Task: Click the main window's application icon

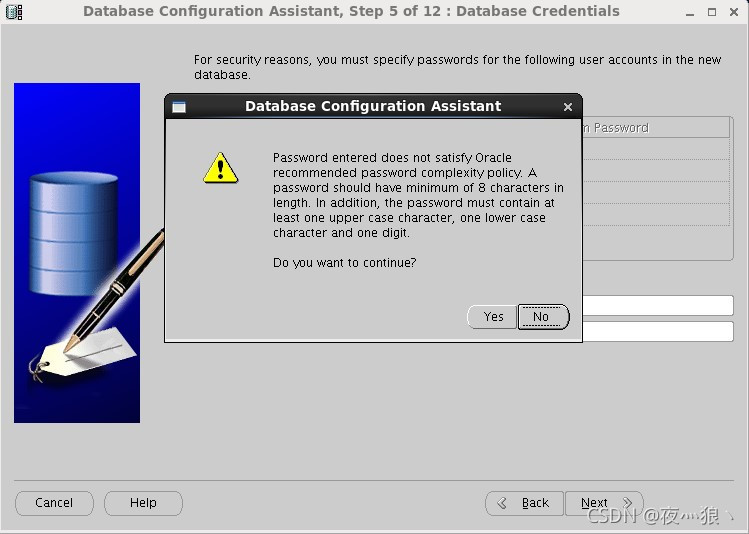Action: 14,11
